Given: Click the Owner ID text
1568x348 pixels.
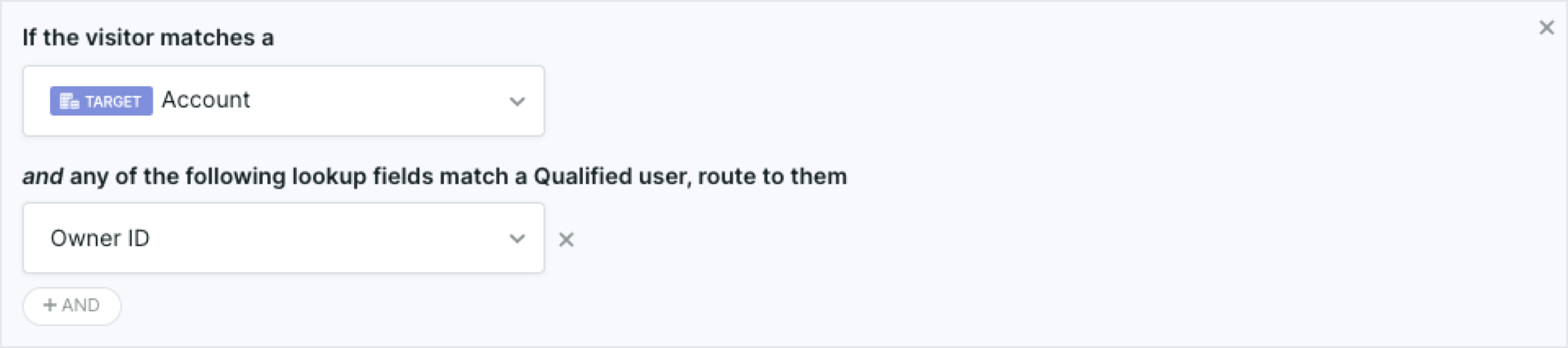Looking at the screenshot, I should [100, 238].
